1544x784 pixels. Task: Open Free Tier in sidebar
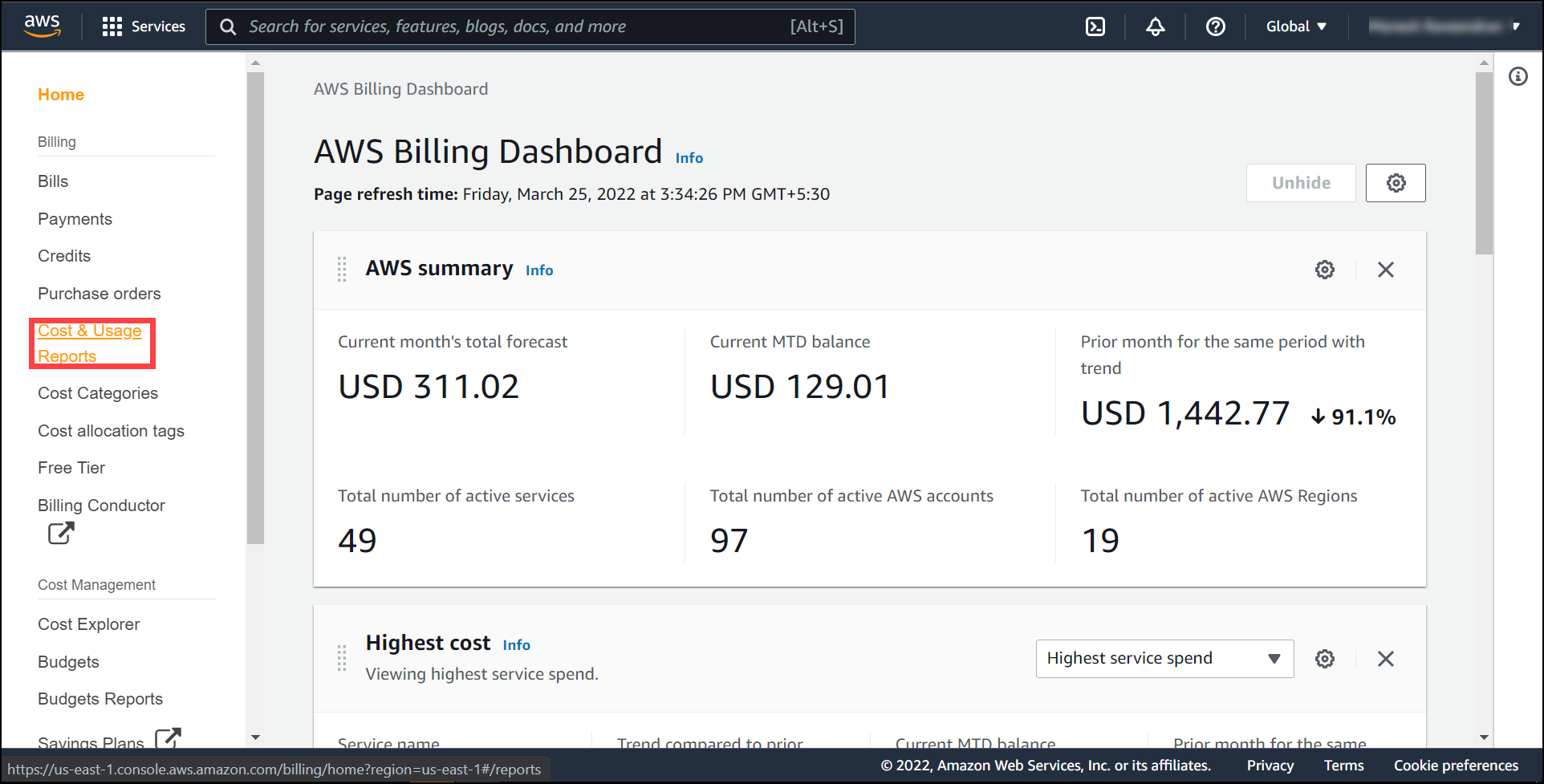[x=71, y=468]
